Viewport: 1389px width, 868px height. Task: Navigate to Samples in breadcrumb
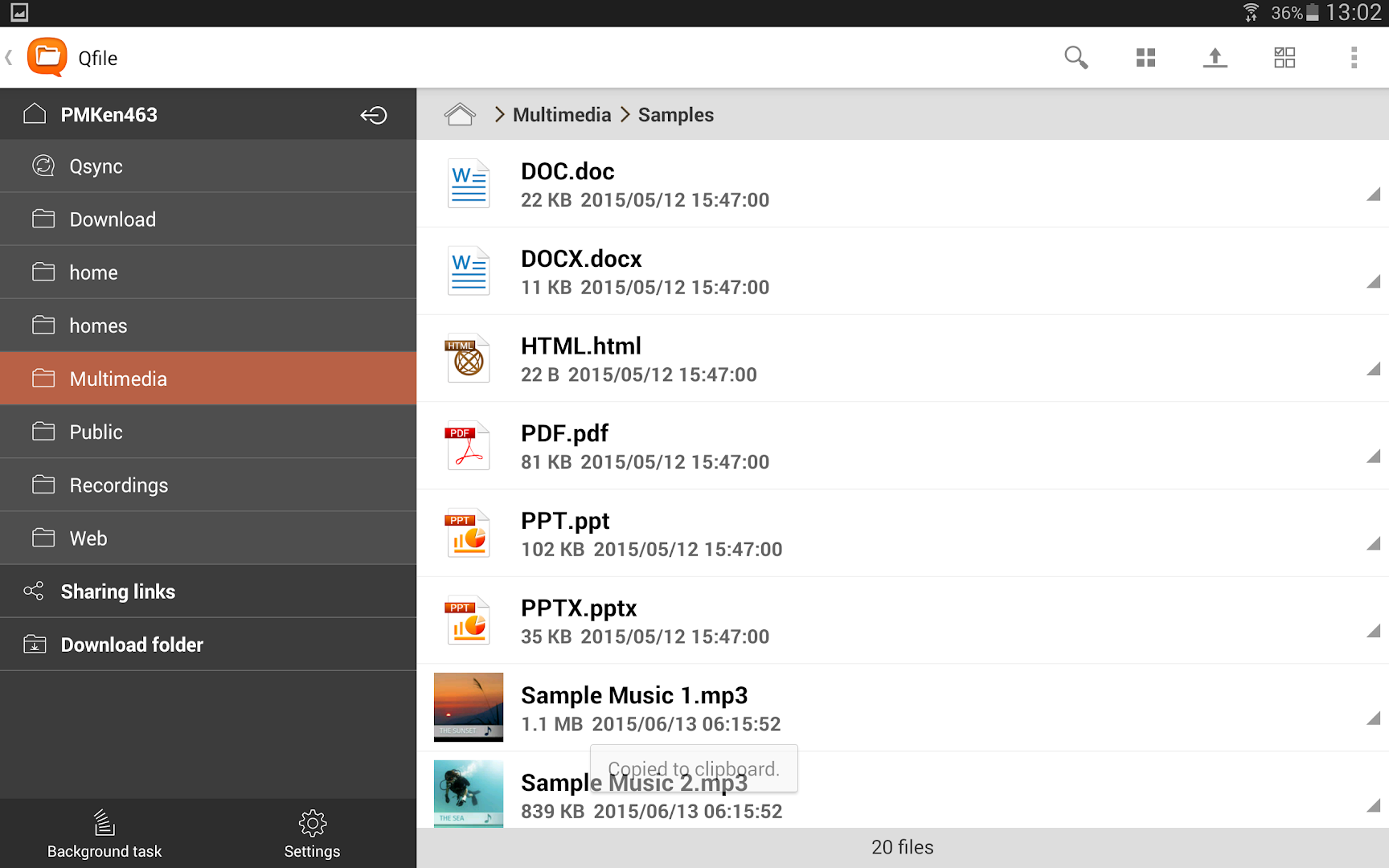[x=676, y=115]
